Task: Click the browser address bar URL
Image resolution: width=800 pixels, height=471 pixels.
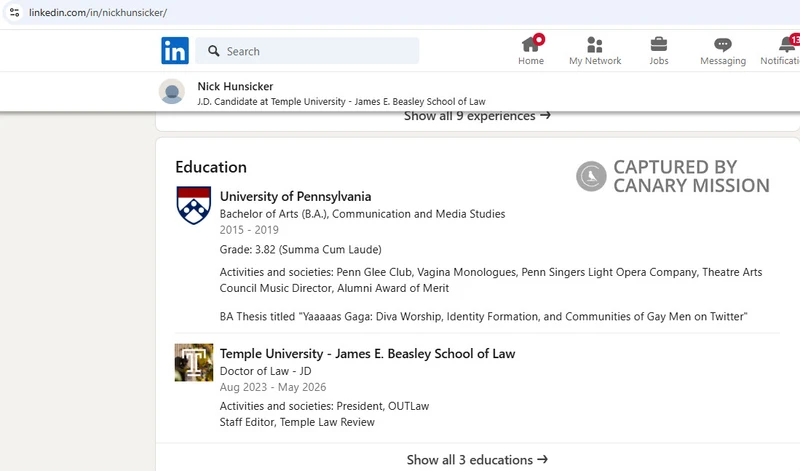Action: pyautogui.click(x=98, y=12)
